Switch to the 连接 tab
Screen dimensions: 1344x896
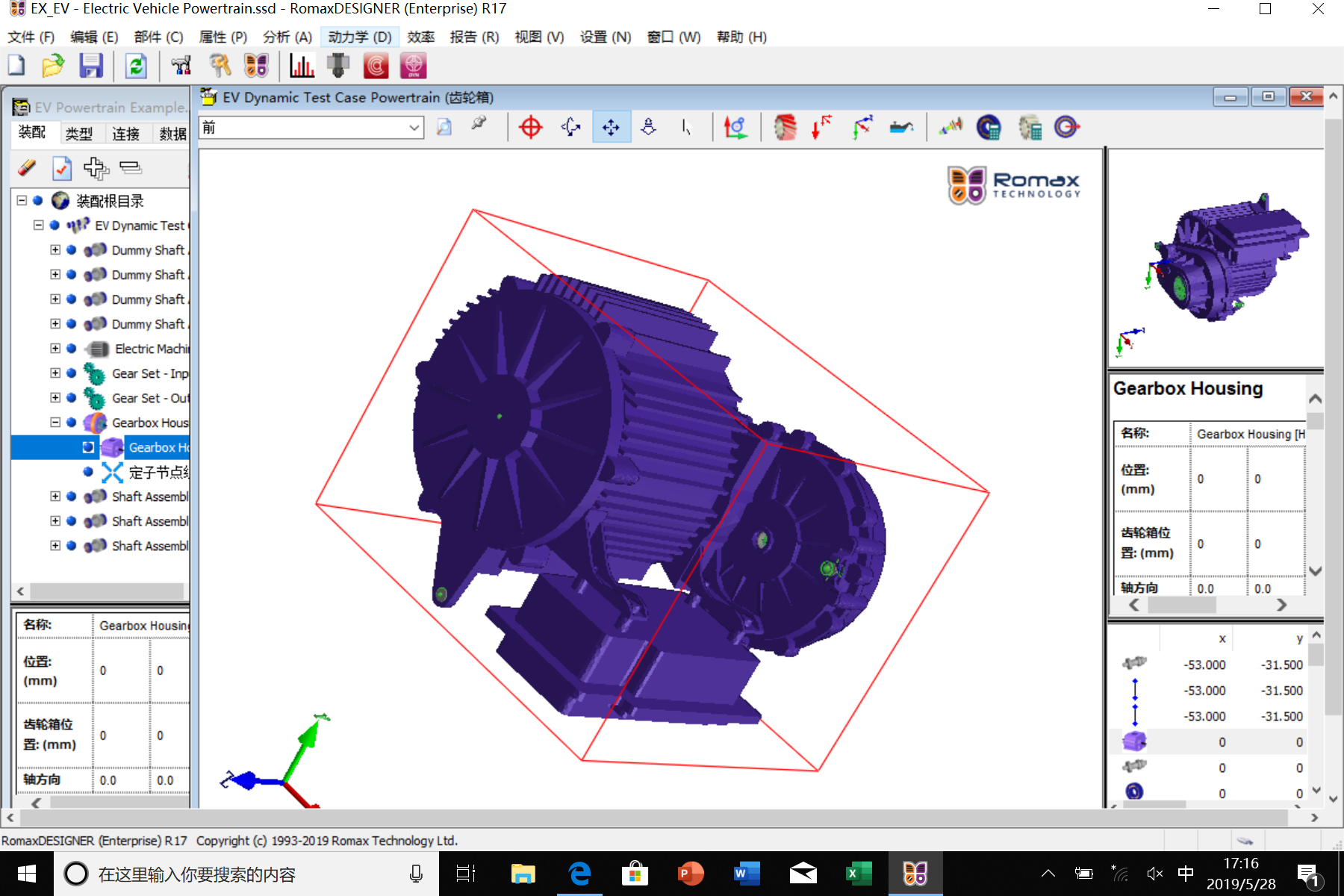tap(126, 134)
